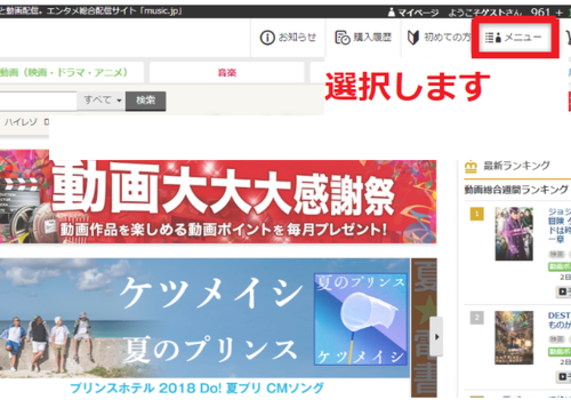Select the 音楽 tab
This screenshot has width=571, height=400.
tap(227, 72)
